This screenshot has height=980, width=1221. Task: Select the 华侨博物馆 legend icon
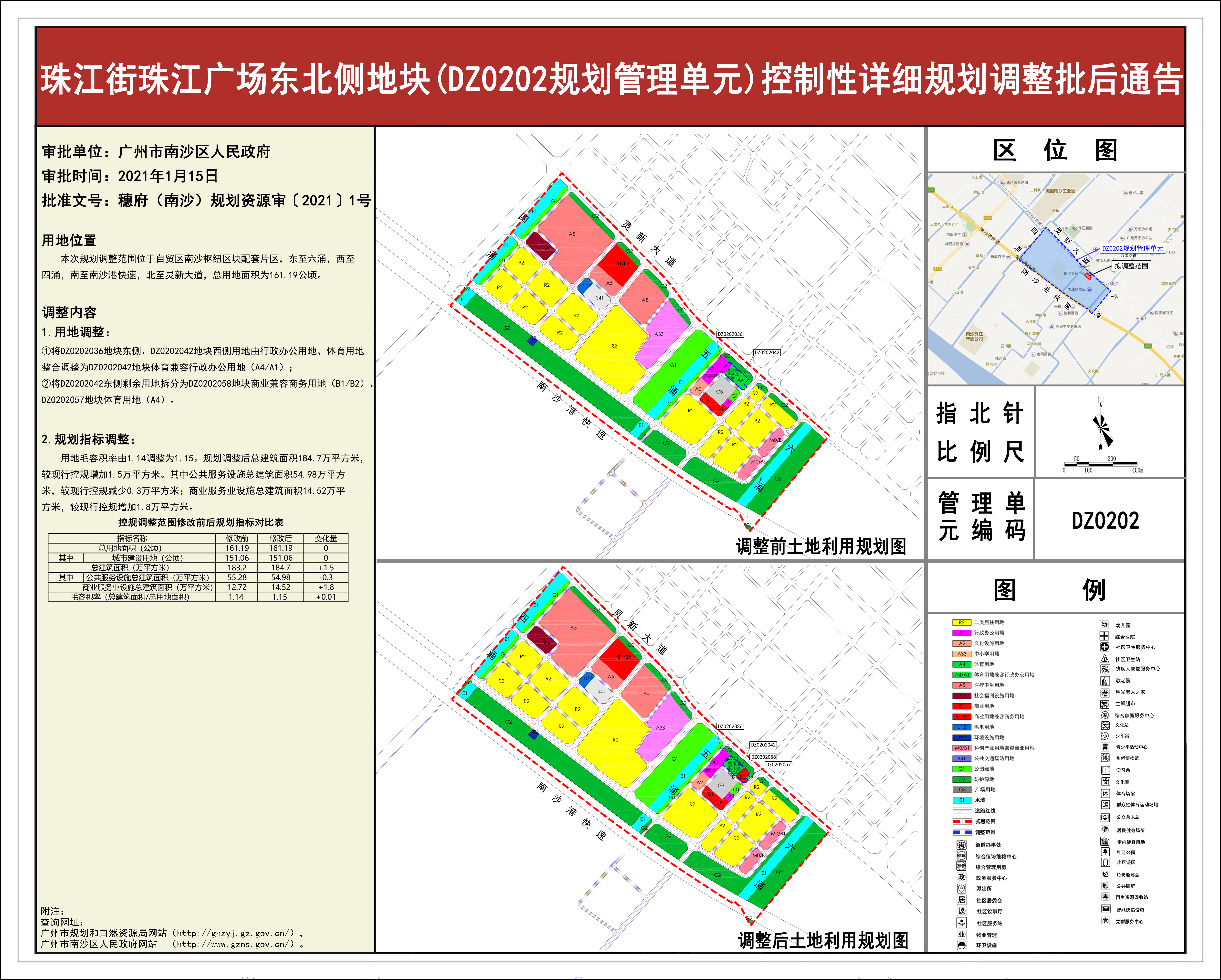1105,758
